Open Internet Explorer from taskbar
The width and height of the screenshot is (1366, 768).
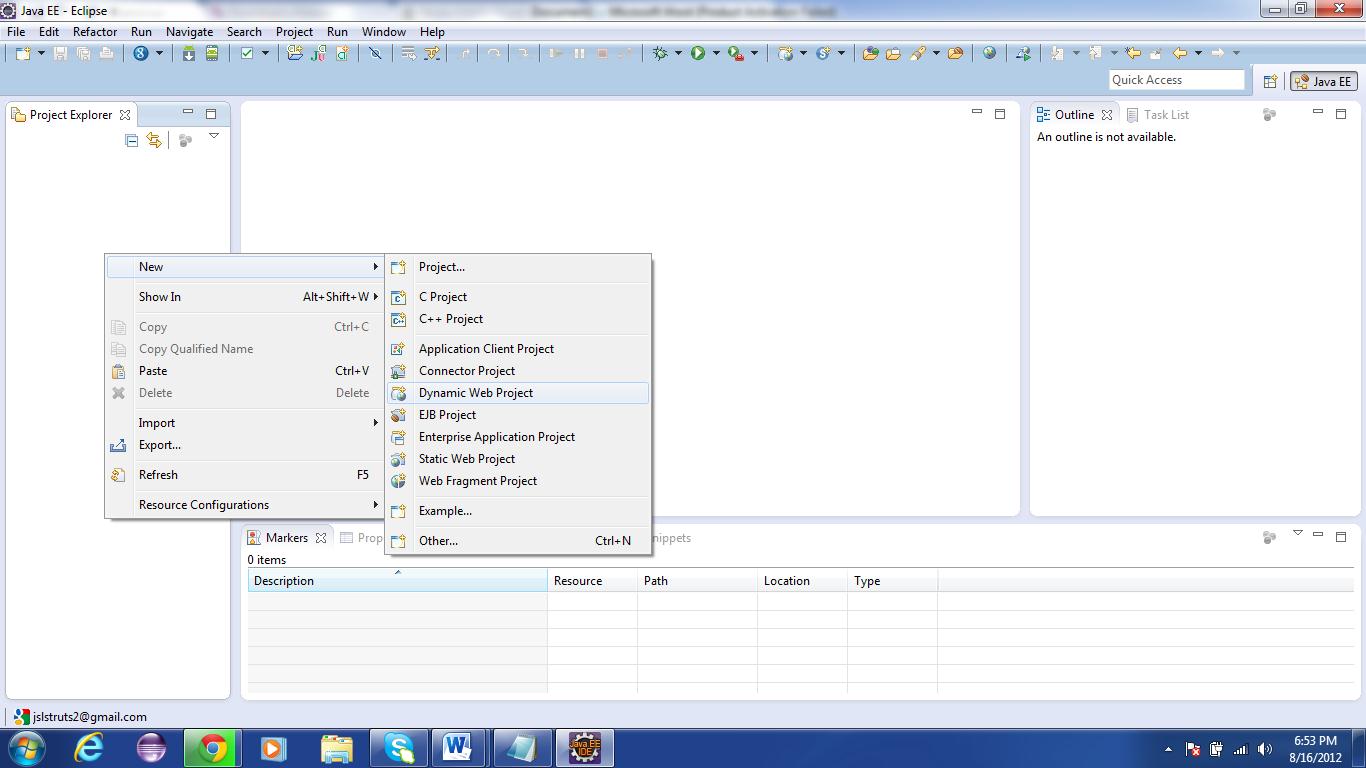pos(90,748)
